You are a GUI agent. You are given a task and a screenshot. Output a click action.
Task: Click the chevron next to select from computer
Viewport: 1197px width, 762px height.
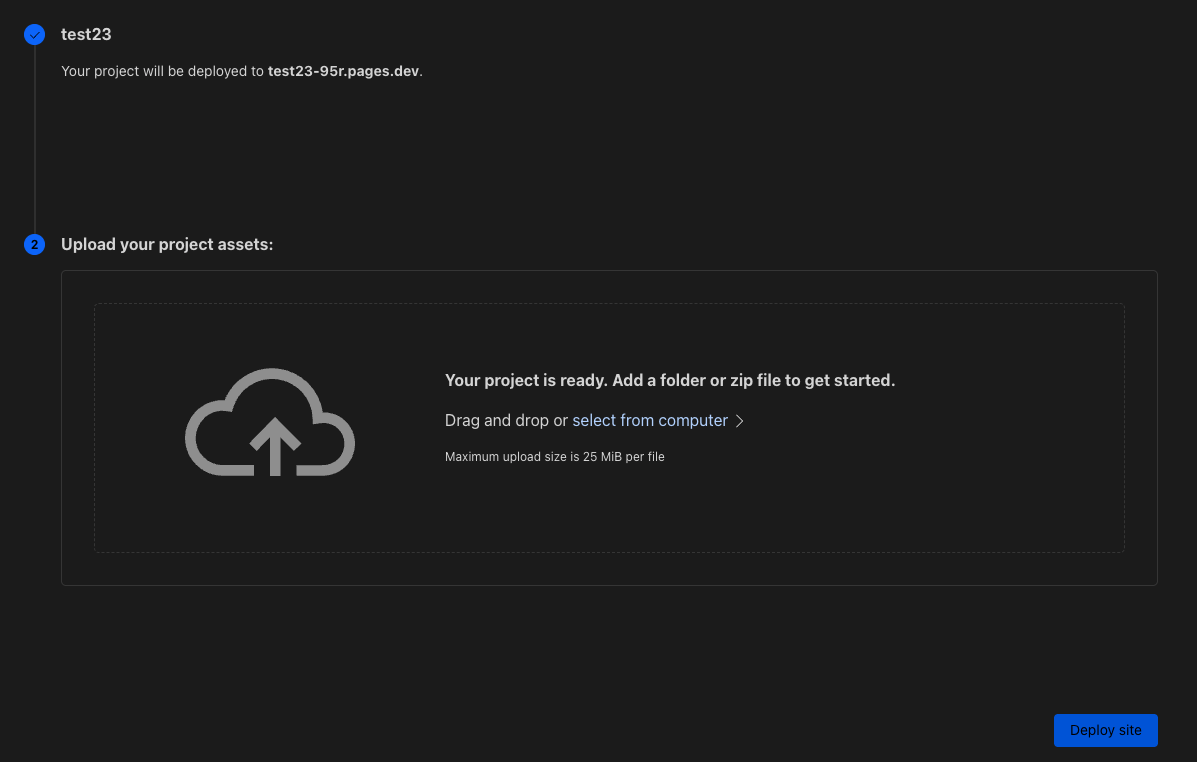[x=740, y=421]
